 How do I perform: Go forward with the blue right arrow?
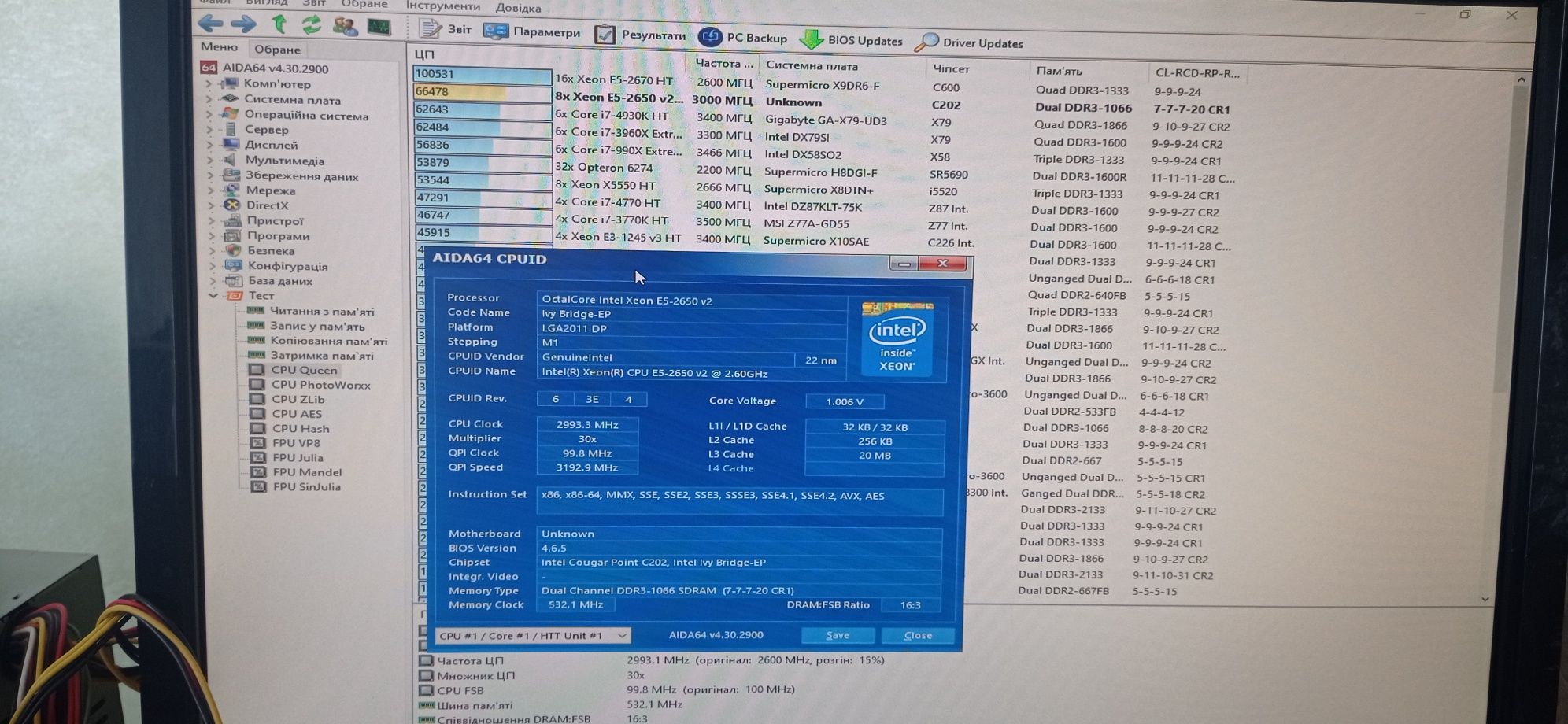click(243, 24)
